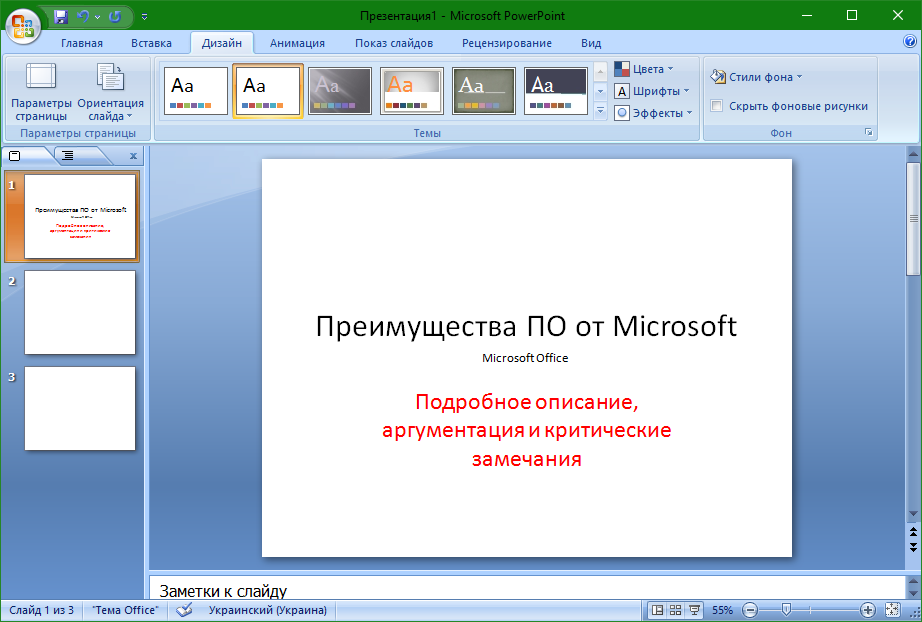922x622 pixels.
Task: Zoom in with plus button
Action: click(867, 610)
